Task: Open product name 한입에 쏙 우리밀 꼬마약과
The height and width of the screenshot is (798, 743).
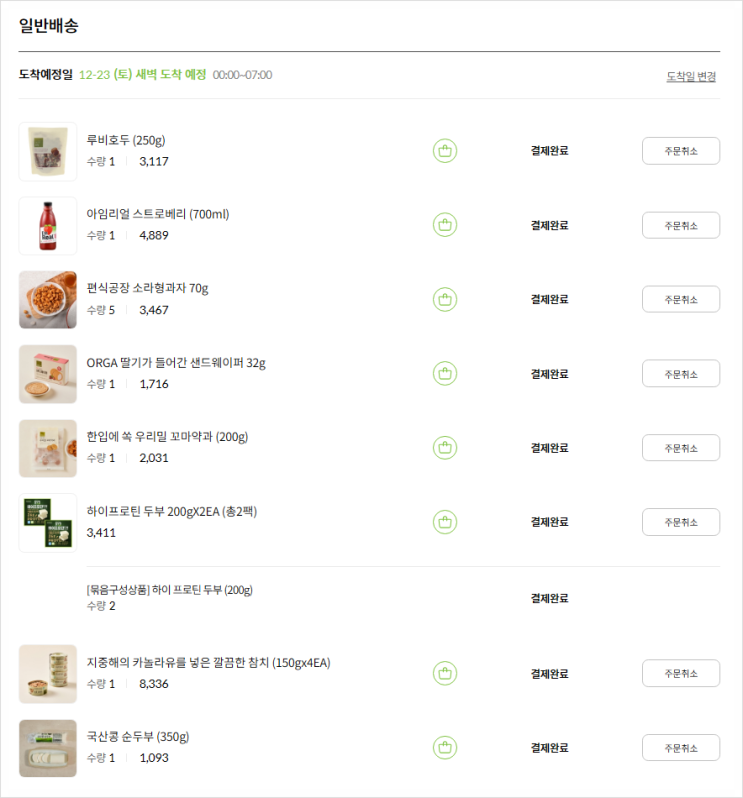Action: click(x=167, y=437)
